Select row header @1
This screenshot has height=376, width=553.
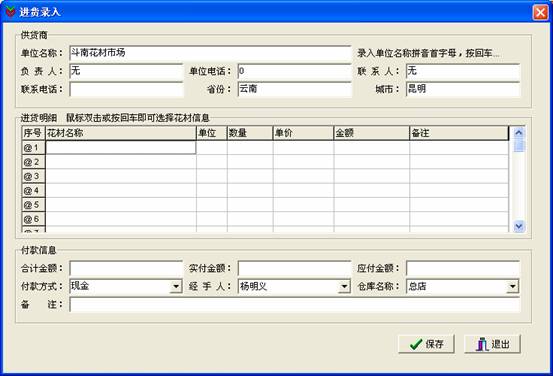[34, 148]
